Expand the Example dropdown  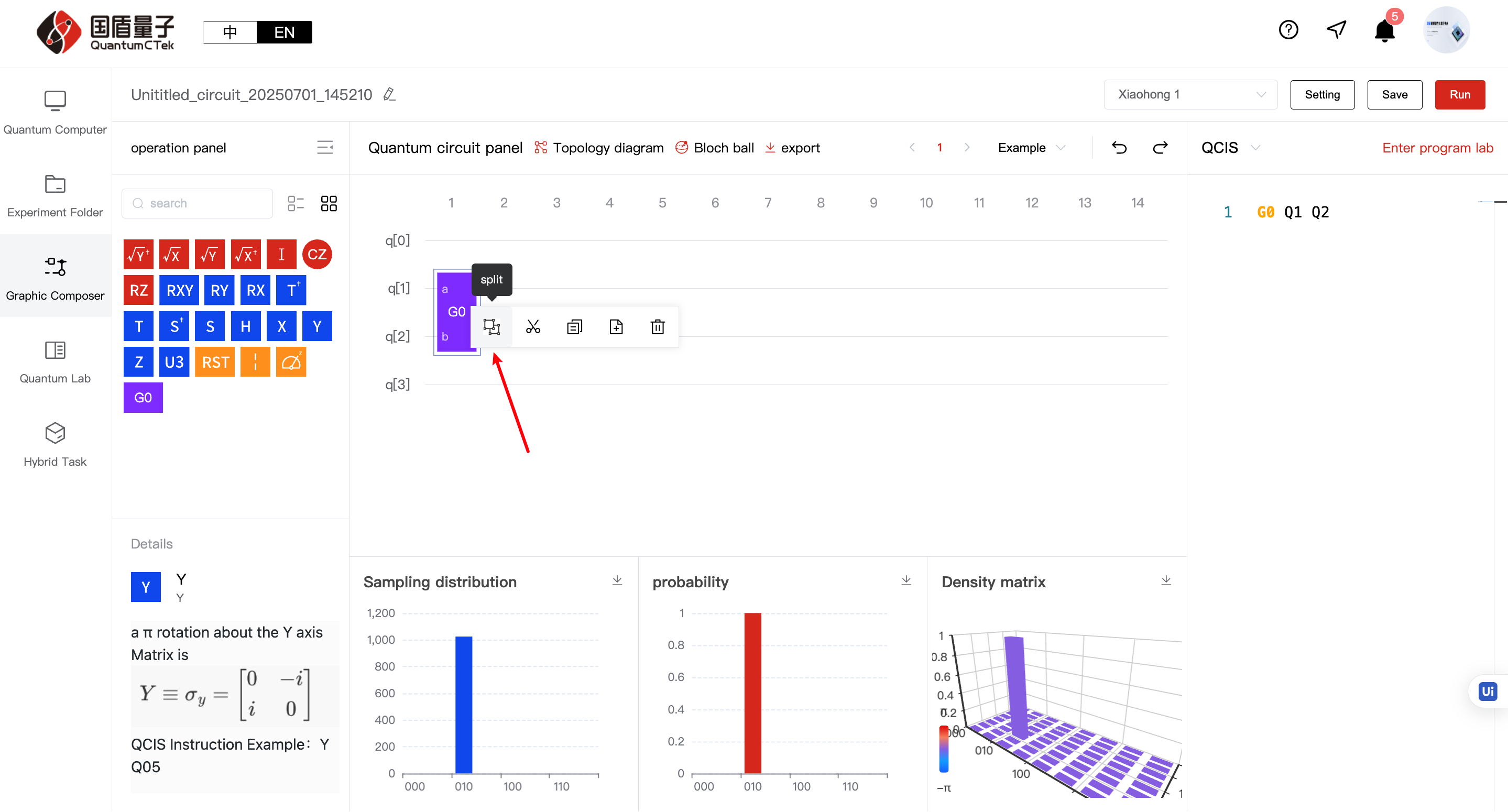coord(1032,148)
